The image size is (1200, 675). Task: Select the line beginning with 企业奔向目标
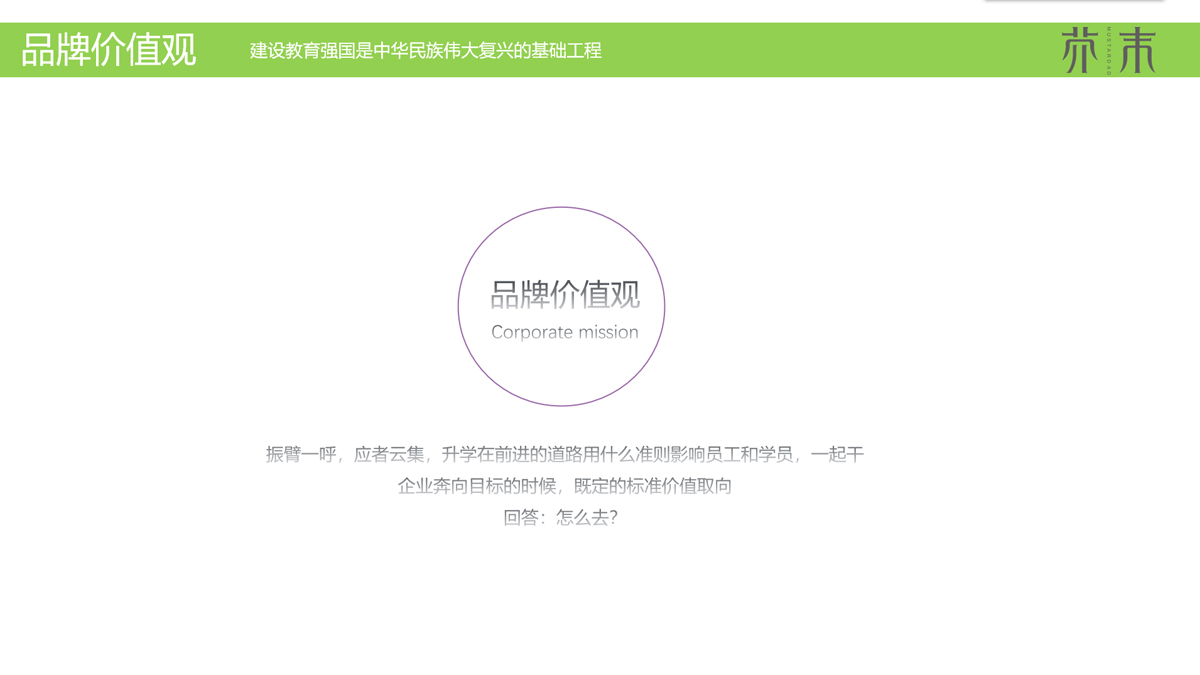(564, 486)
